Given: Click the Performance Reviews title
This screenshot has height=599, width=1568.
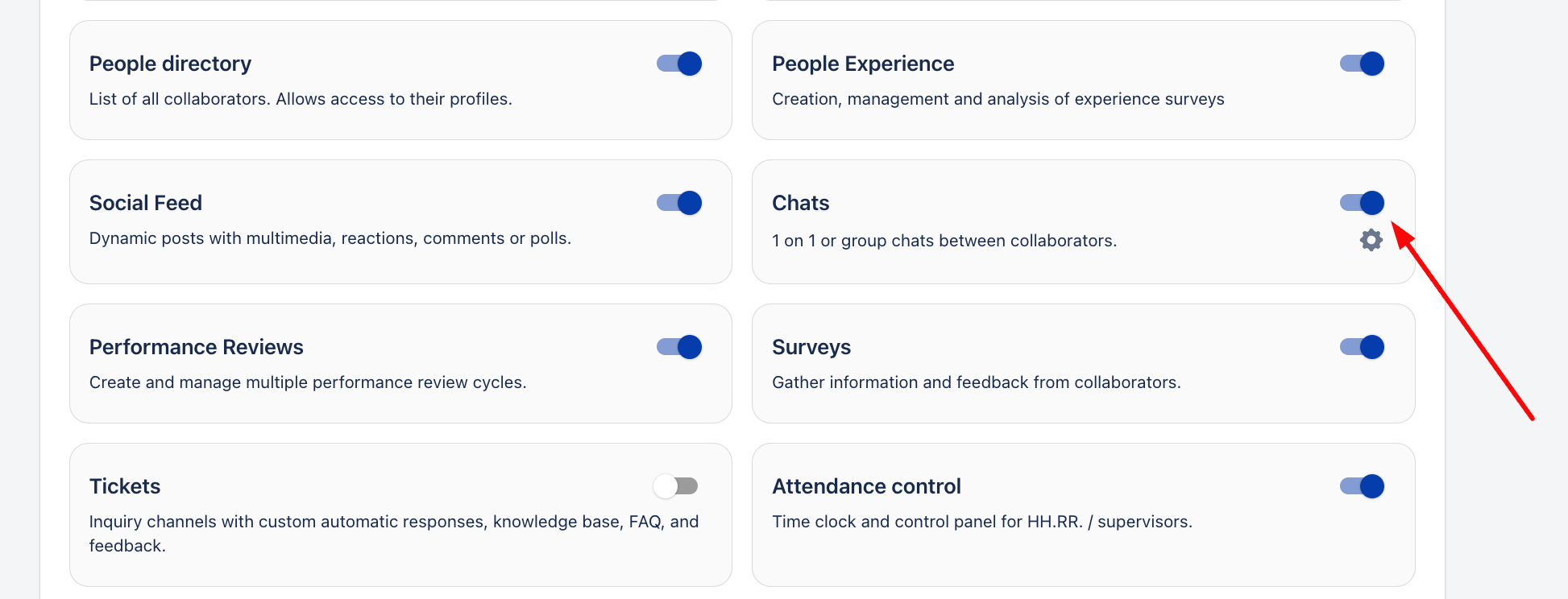Looking at the screenshot, I should pyautogui.click(x=196, y=347).
